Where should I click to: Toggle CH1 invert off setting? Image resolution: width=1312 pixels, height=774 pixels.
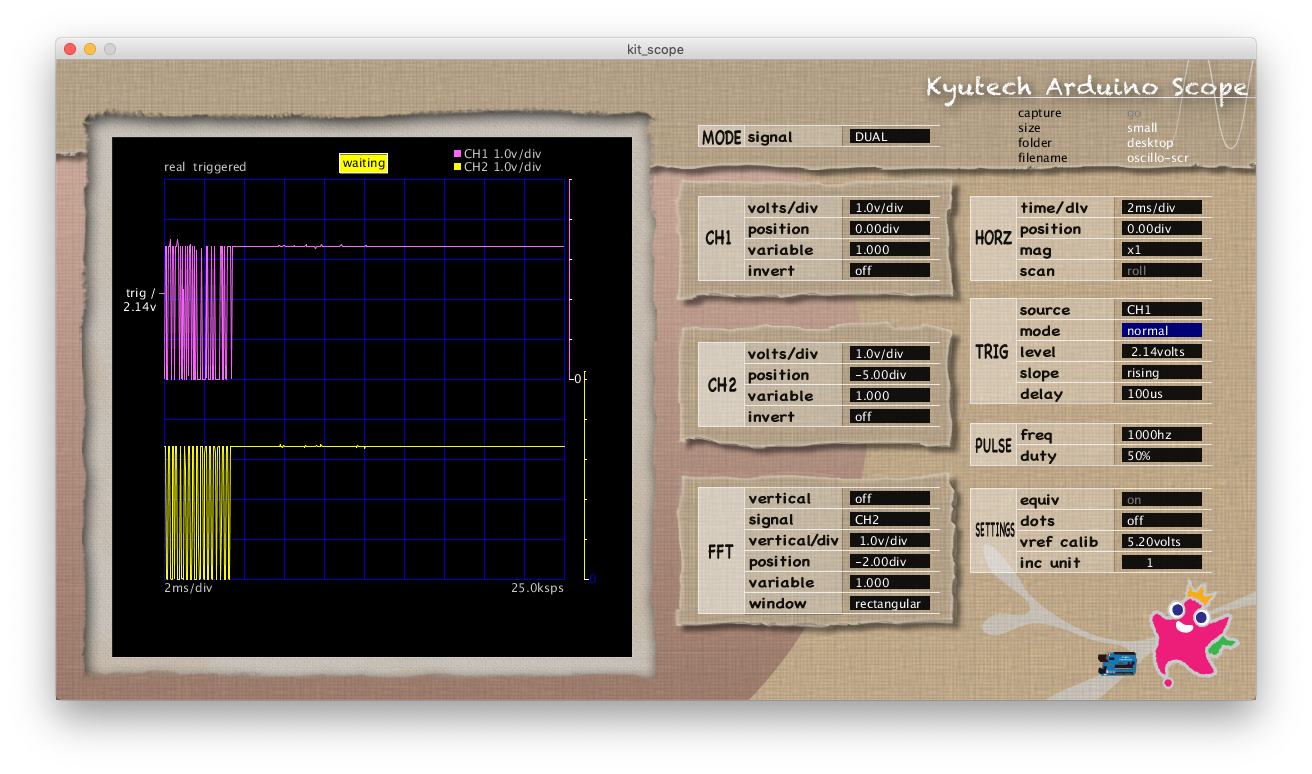(890, 271)
